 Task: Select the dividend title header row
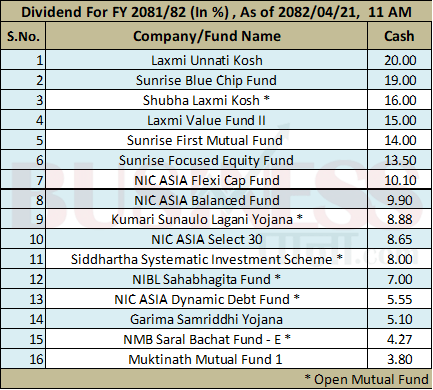216,12
